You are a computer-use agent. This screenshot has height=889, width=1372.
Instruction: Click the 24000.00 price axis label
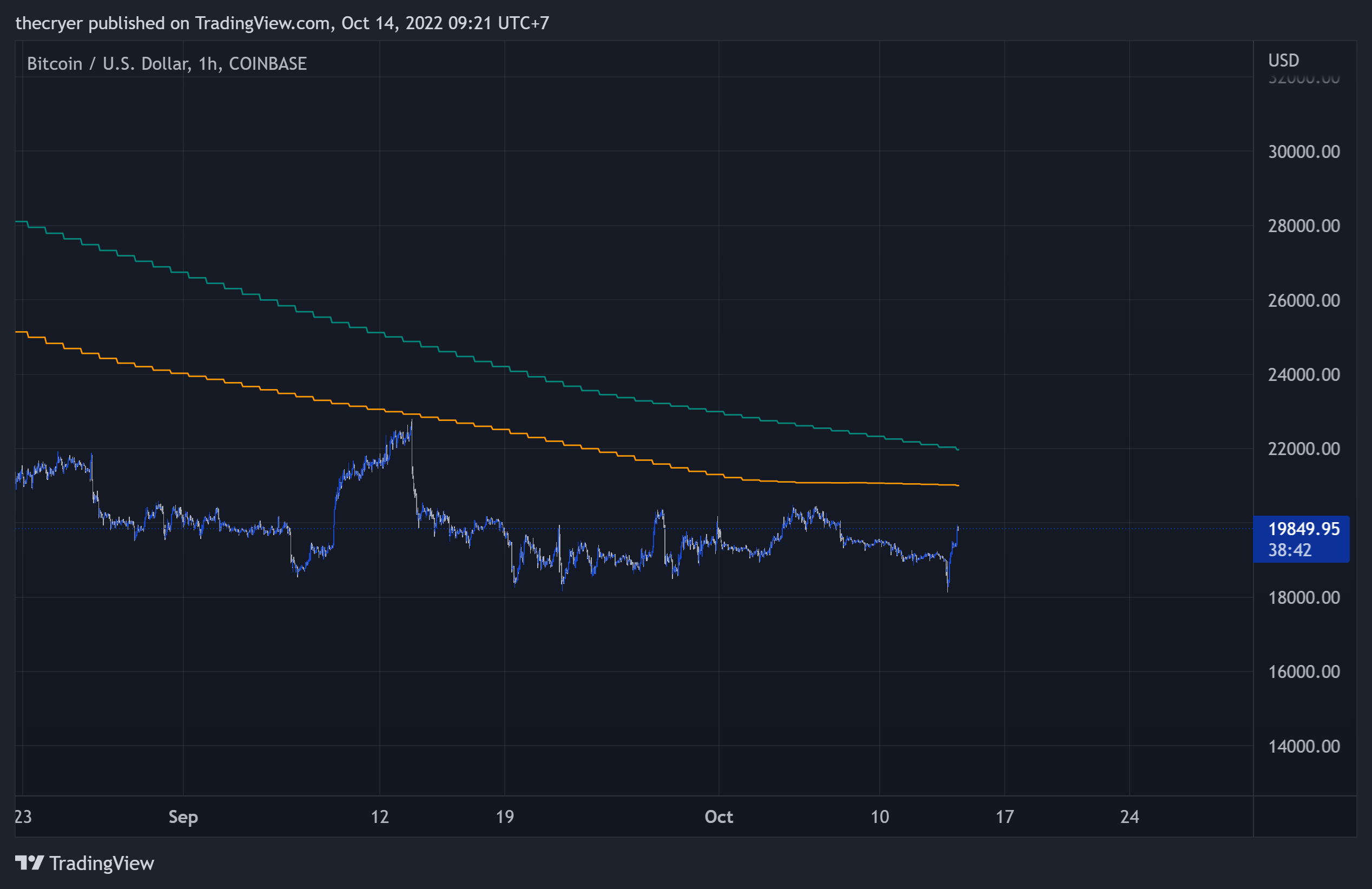[1304, 375]
